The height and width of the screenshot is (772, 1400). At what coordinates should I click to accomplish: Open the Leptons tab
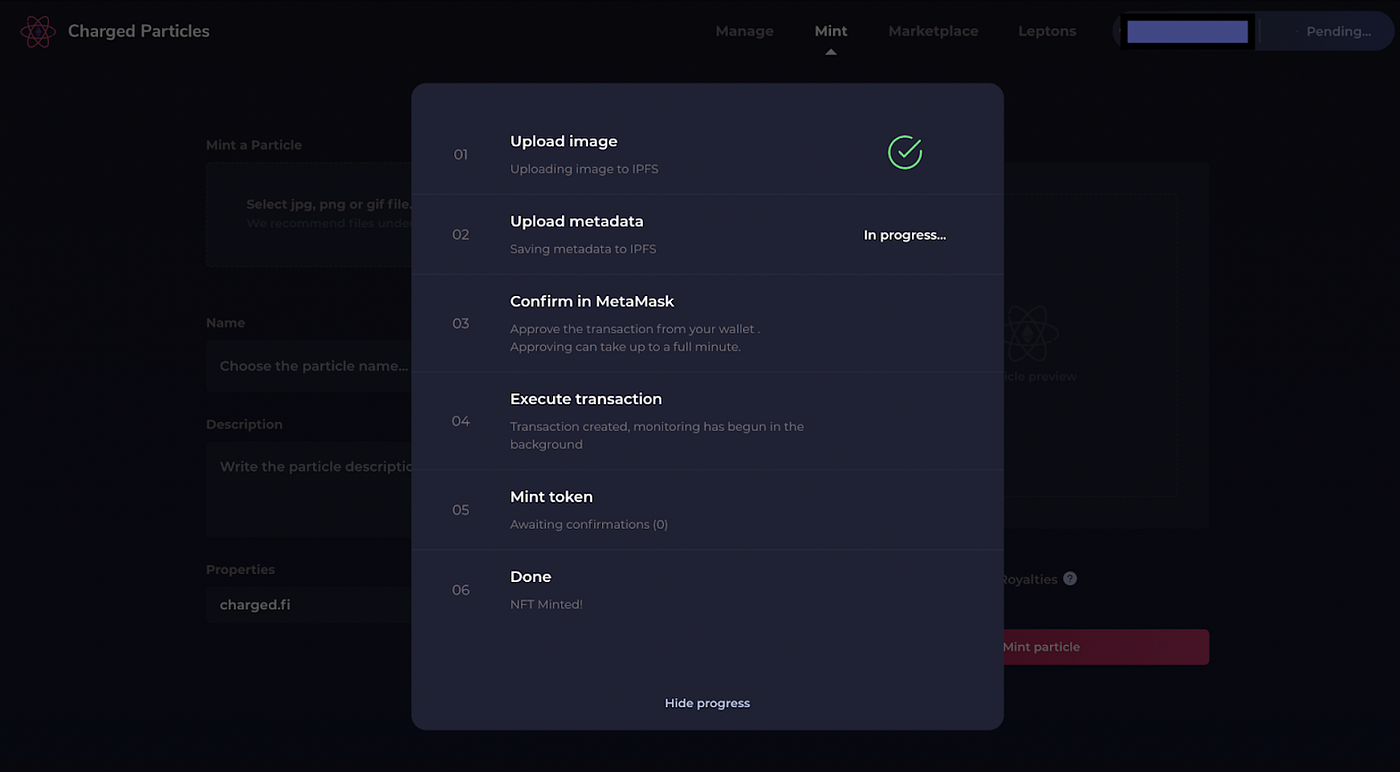1047,31
